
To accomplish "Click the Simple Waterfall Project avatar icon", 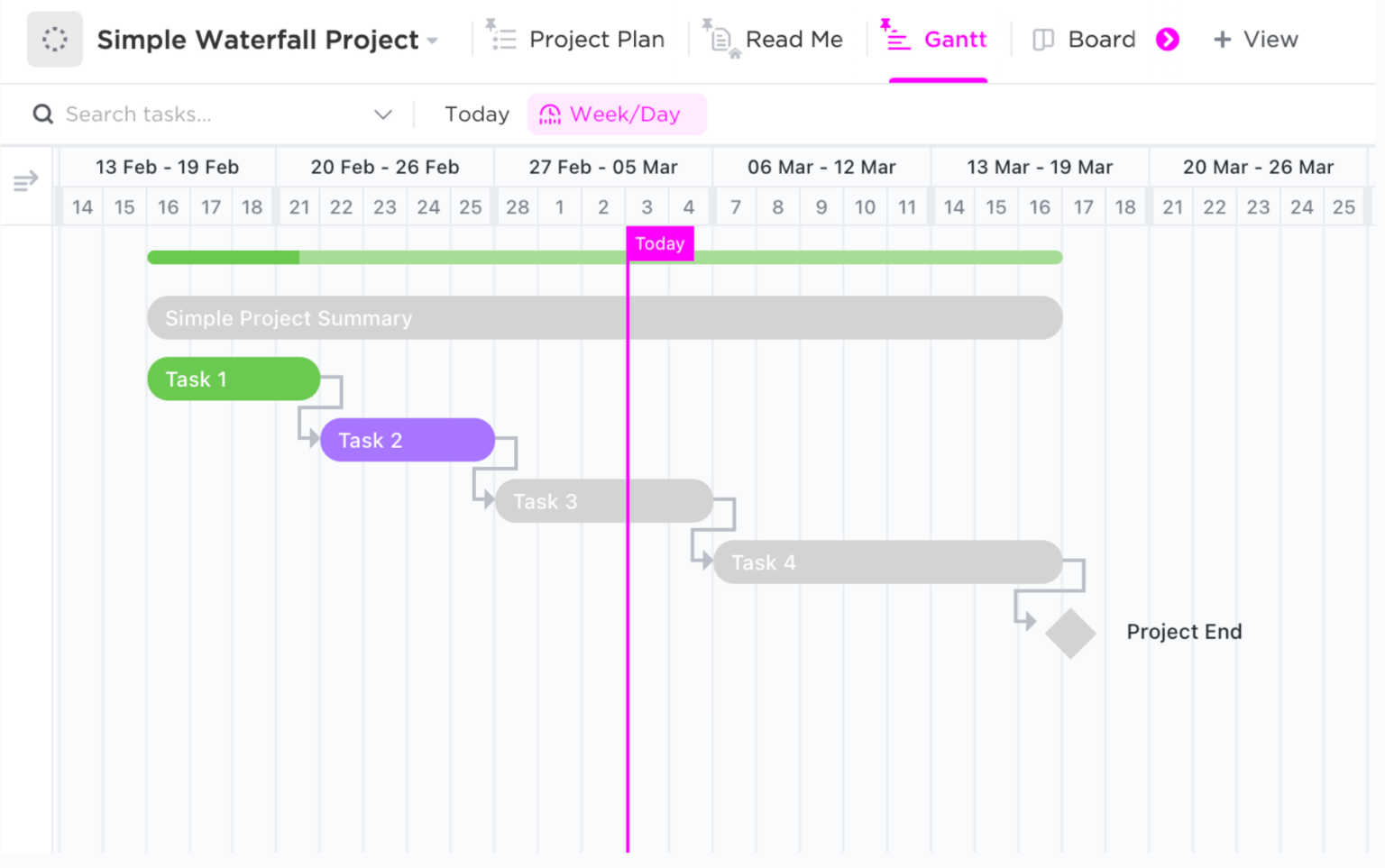I will (x=54, y=39).
